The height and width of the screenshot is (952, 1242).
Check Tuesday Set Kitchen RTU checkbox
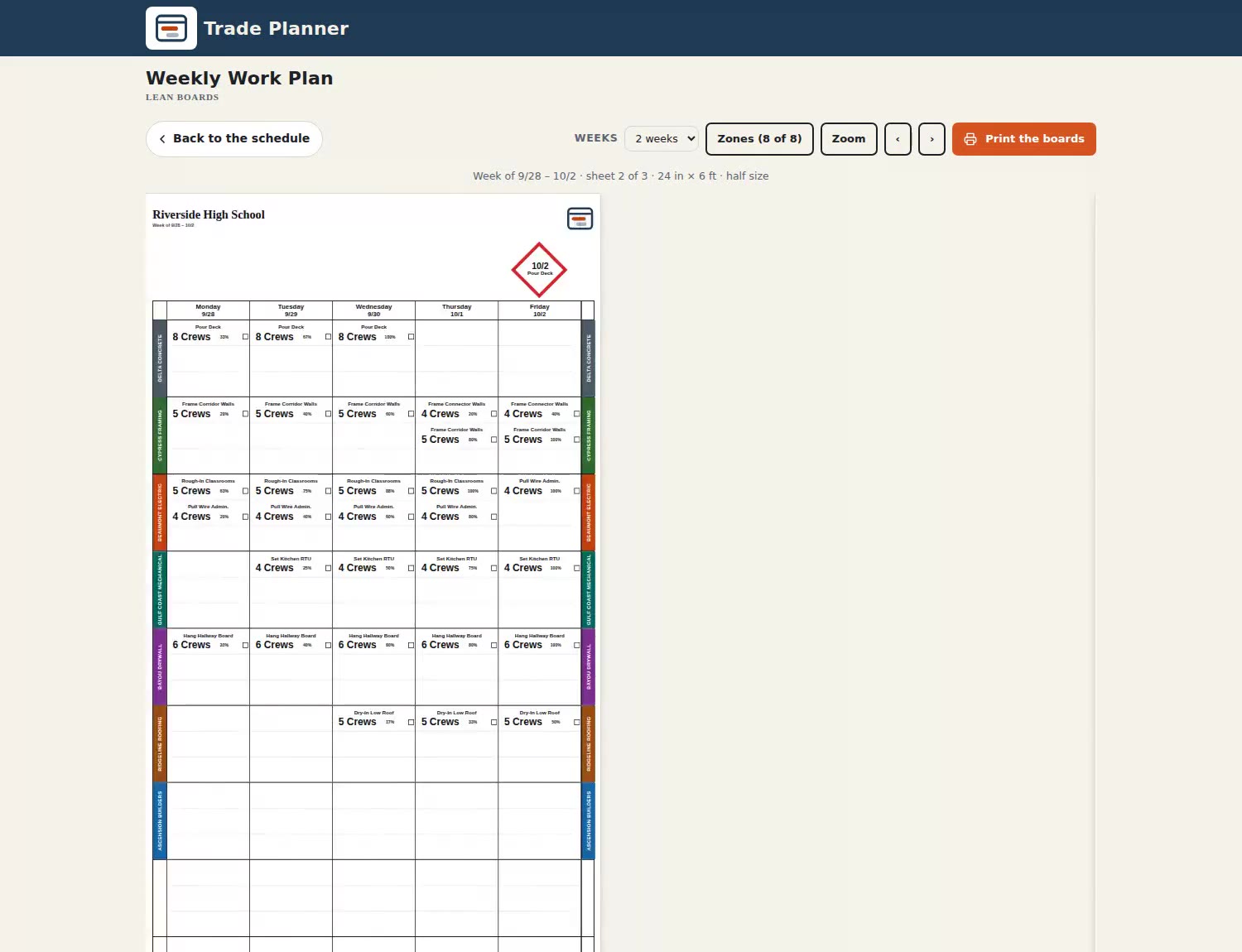[328, 568]
